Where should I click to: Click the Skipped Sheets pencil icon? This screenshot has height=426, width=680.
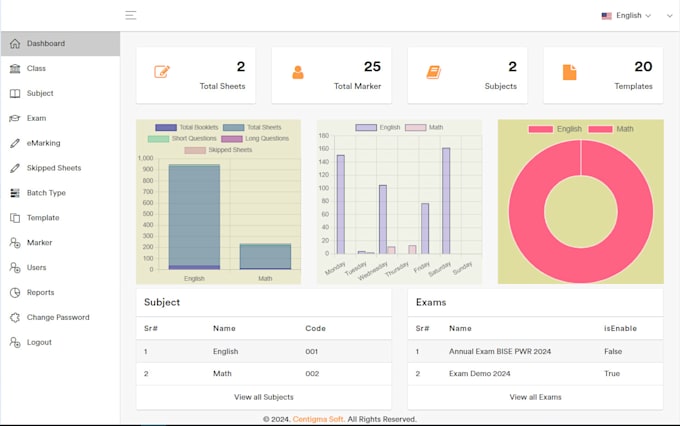[15, 168]
